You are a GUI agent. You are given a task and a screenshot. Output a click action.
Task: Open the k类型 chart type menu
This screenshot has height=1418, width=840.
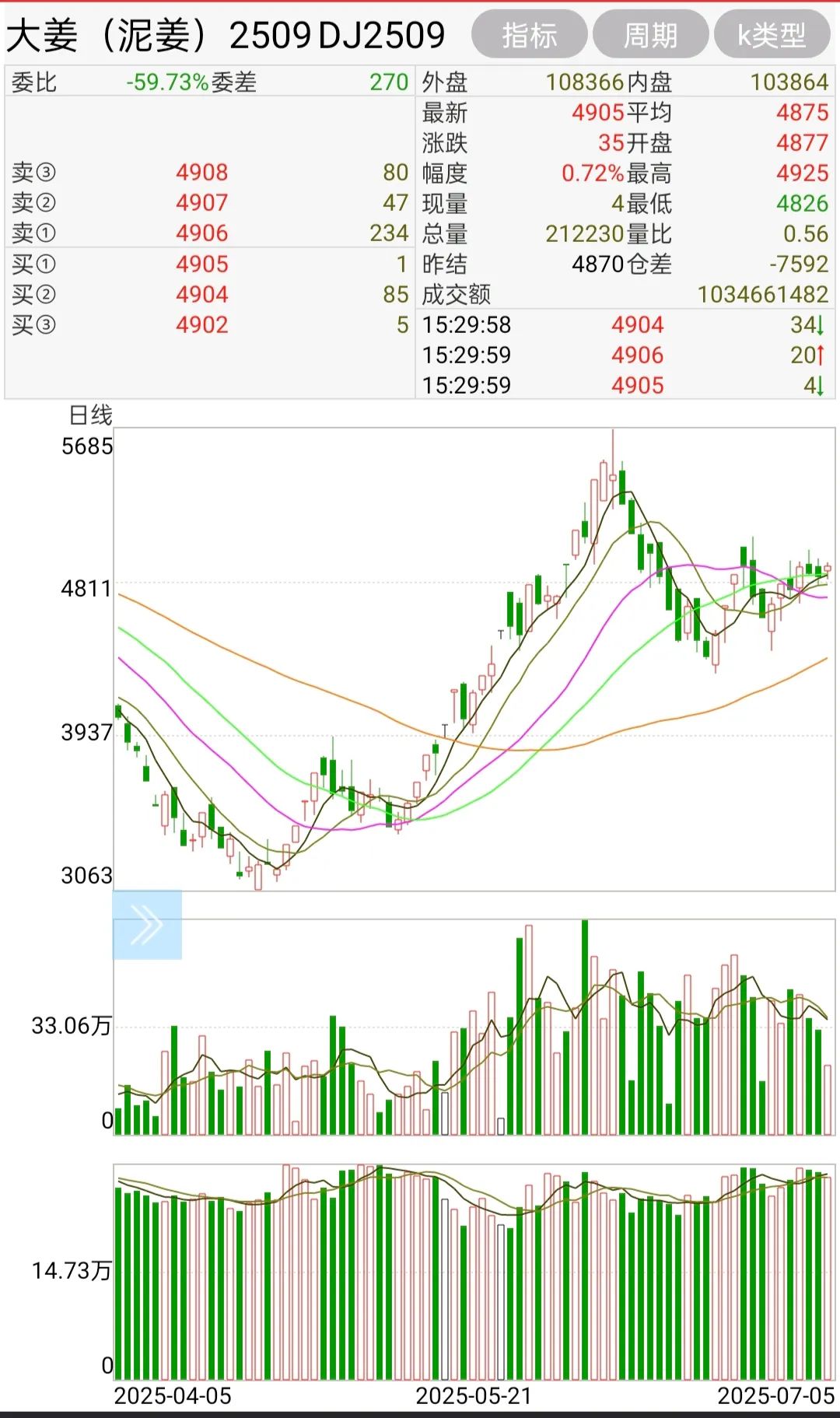[772, 35]
